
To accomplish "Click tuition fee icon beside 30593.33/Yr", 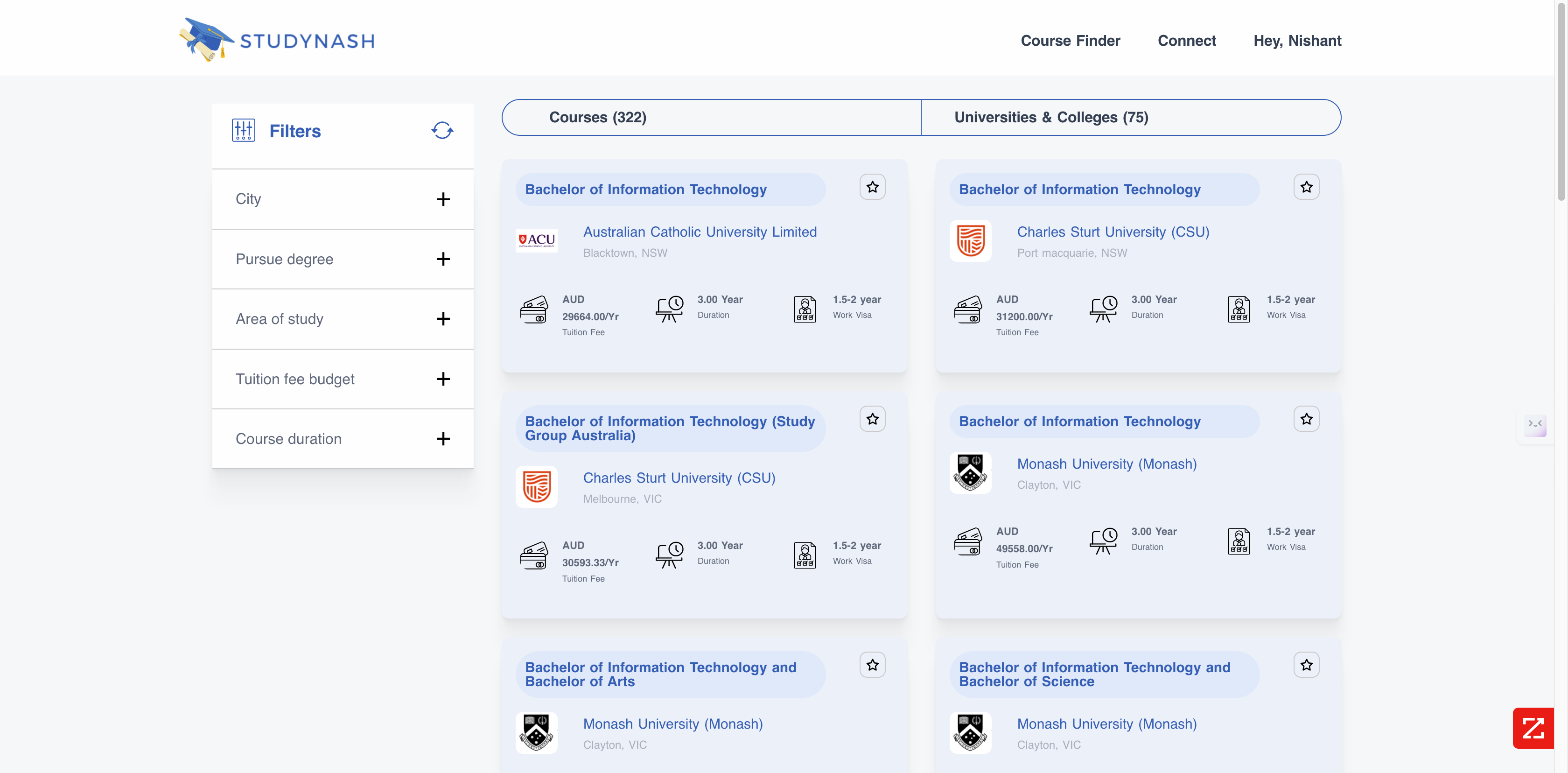I will (534, 555).
